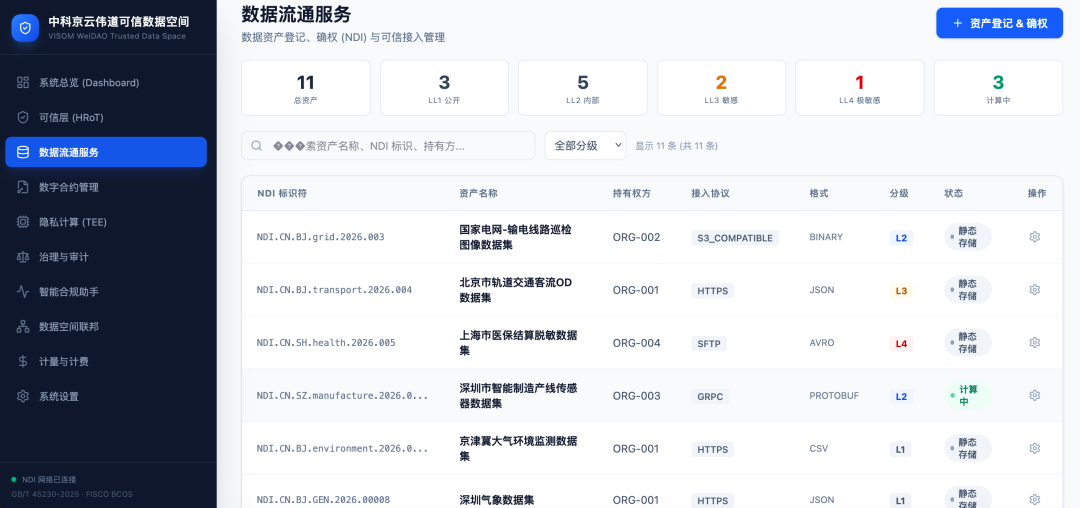
Task: Open settings gear for 深圳市智能制造产线传感器数据集 row
Action: point(1034,395)
